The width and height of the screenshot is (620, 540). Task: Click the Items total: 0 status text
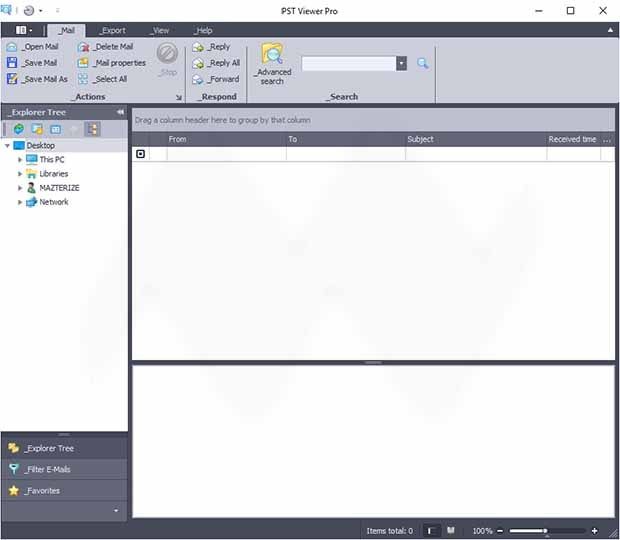click(389, 531)
